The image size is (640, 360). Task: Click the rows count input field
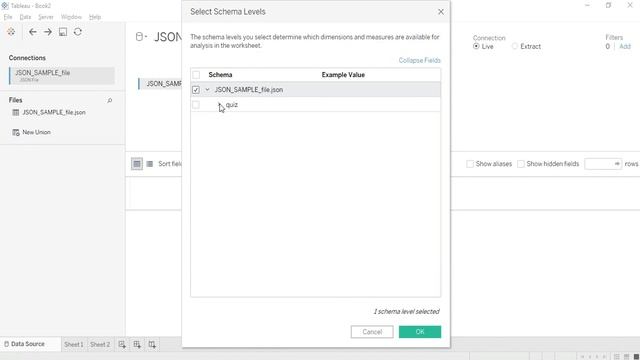[x=603, y=164]
